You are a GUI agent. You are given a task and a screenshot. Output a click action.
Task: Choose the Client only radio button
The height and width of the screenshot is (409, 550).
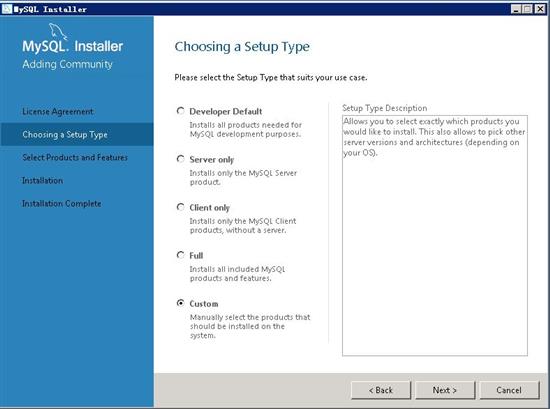click(180, 207)
